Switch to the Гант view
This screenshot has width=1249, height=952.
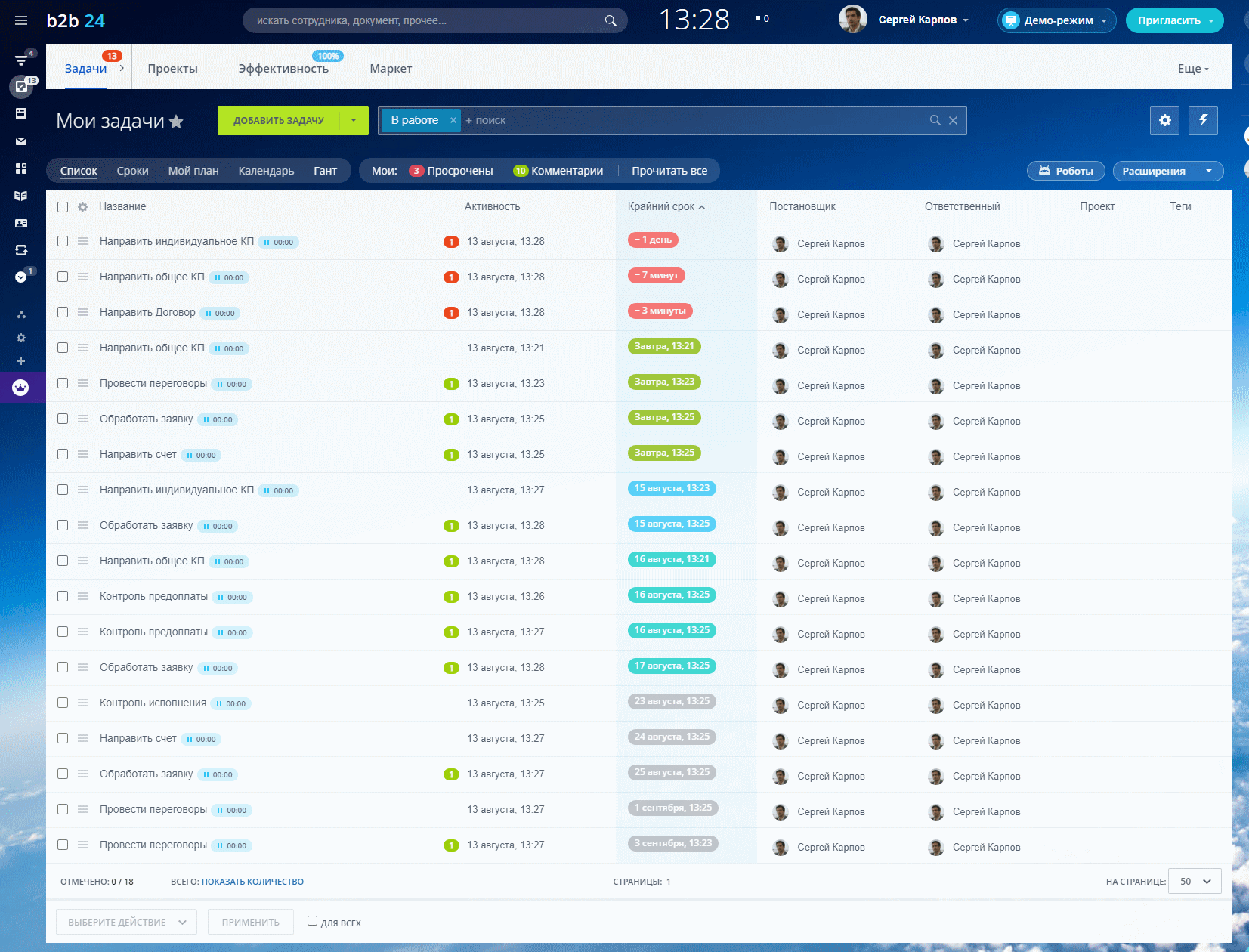325,171
